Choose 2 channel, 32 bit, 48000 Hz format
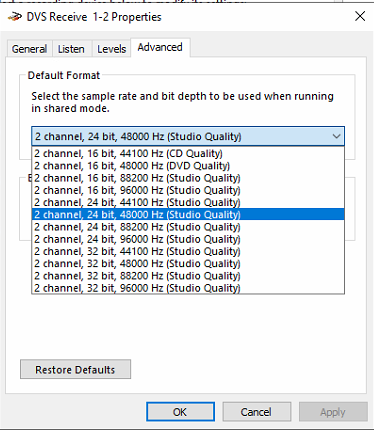Screen dimensions: 374x430 188,264
